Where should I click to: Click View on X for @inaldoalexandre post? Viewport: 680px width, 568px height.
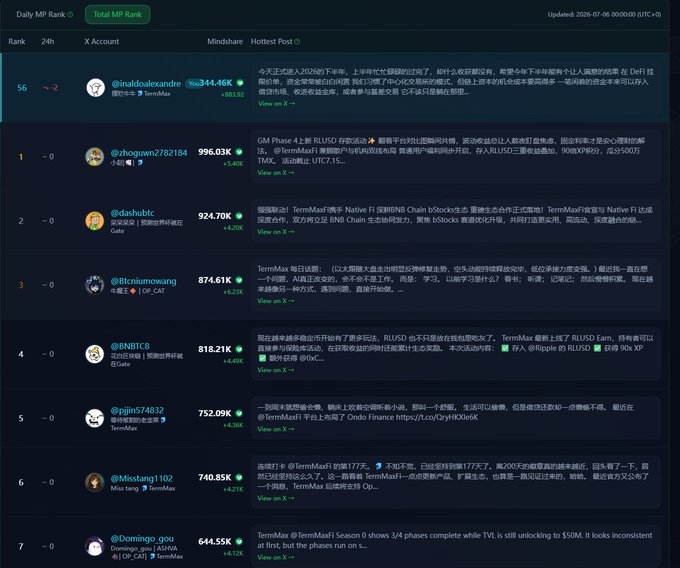point(277,104)
